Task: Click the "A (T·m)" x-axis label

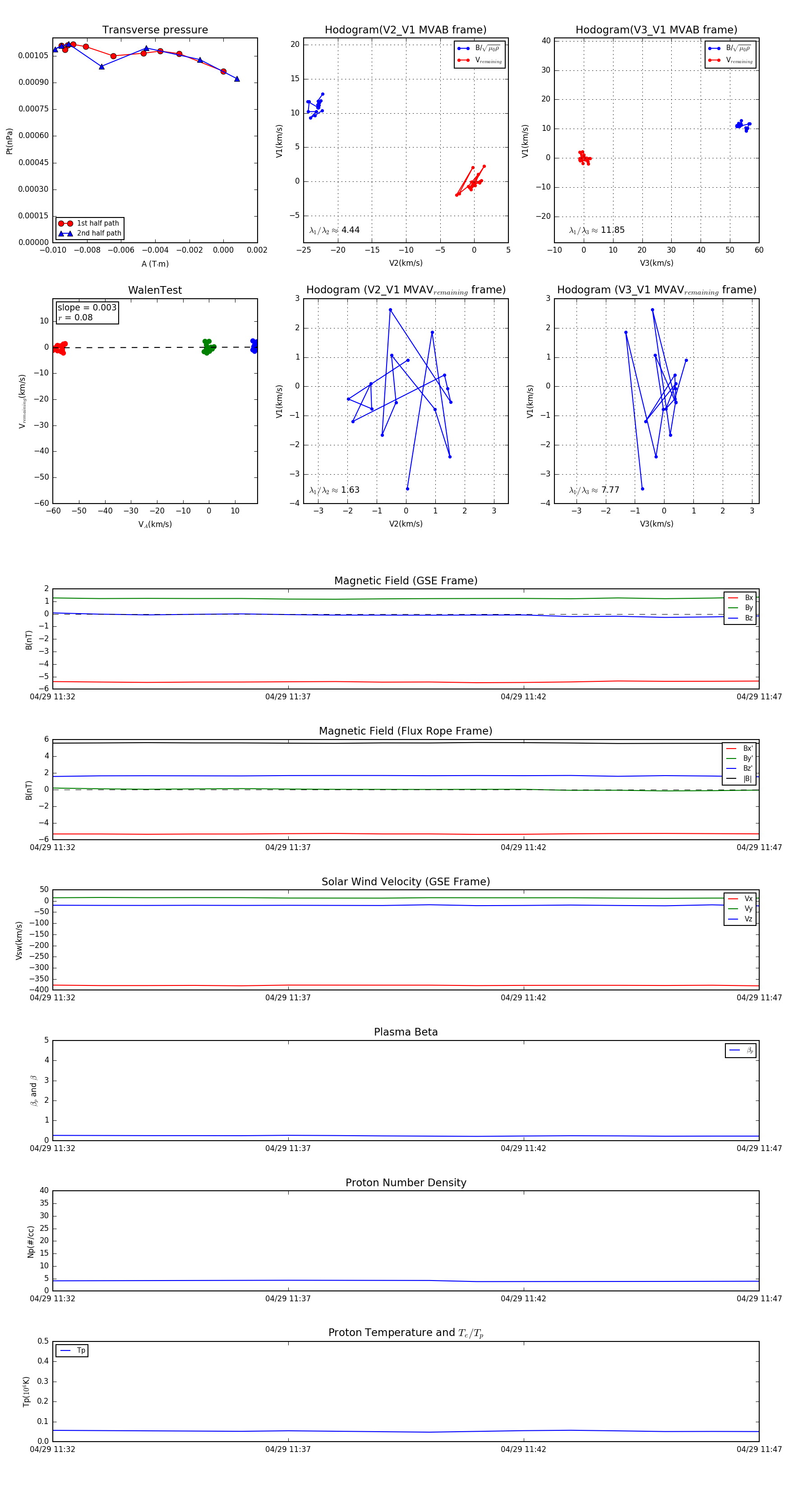Action: coord(155,264)
